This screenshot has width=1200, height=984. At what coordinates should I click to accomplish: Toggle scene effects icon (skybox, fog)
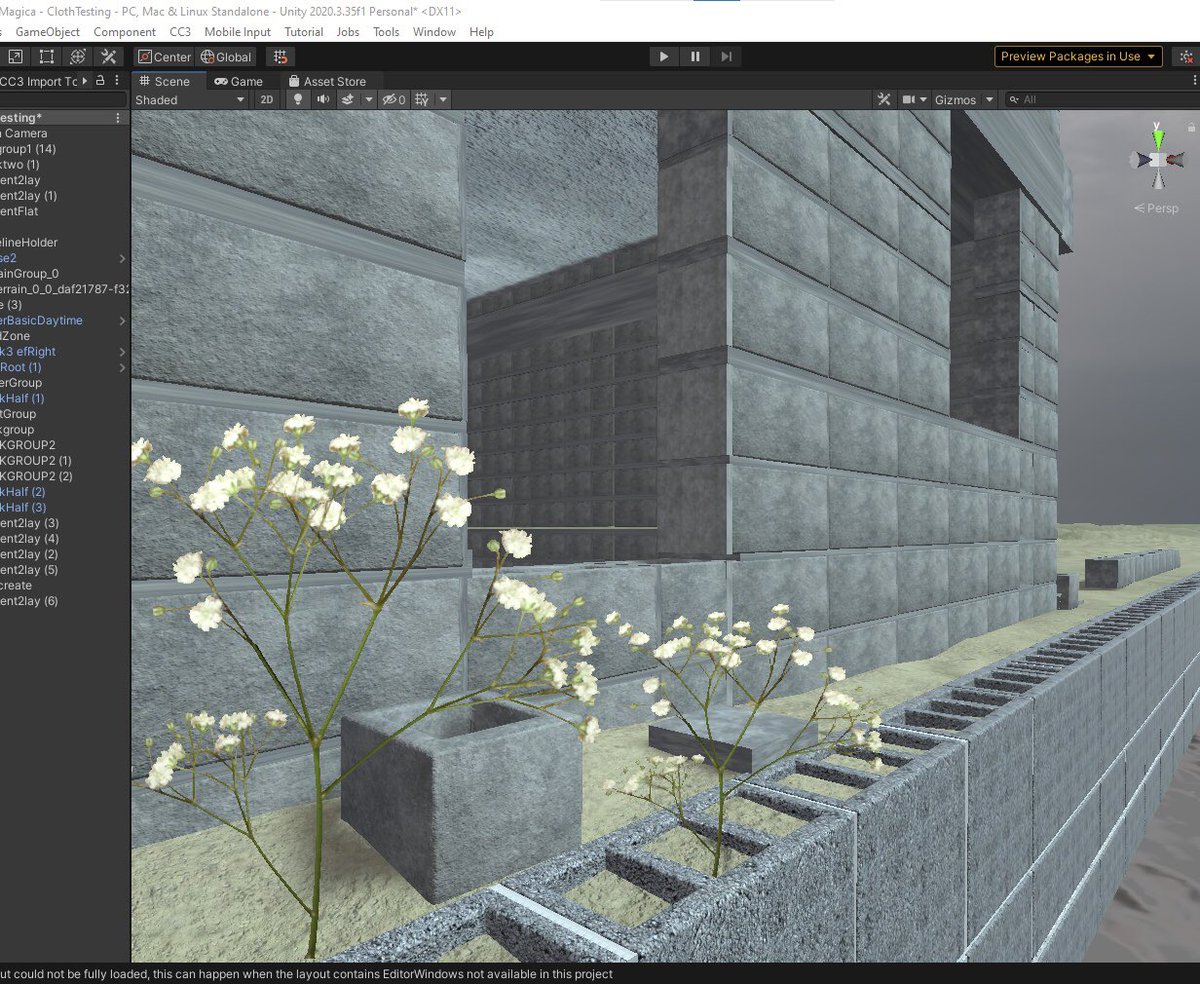coord(348,100)
